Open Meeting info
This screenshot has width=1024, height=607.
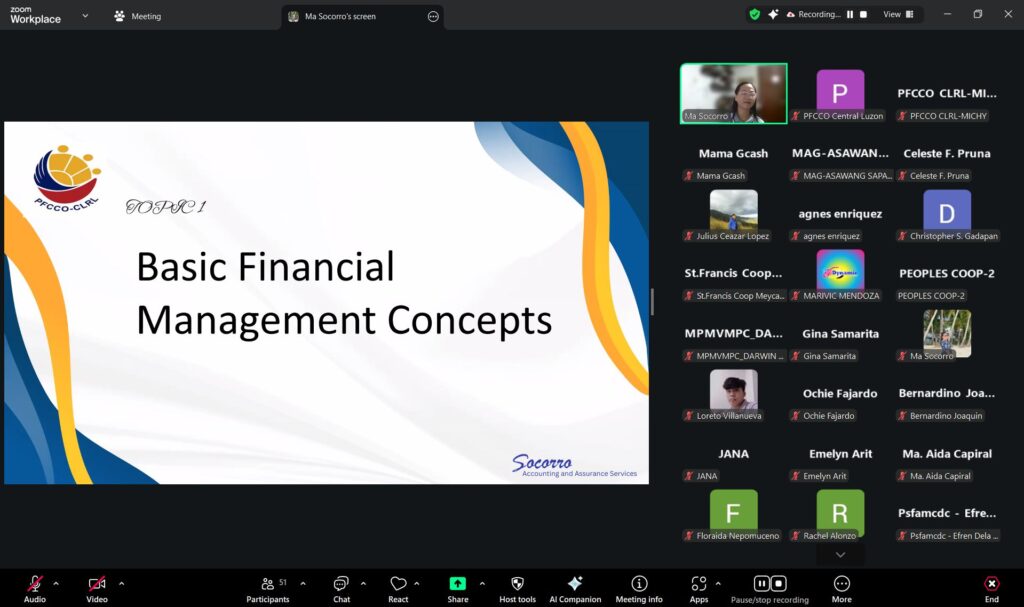[639, 585]
